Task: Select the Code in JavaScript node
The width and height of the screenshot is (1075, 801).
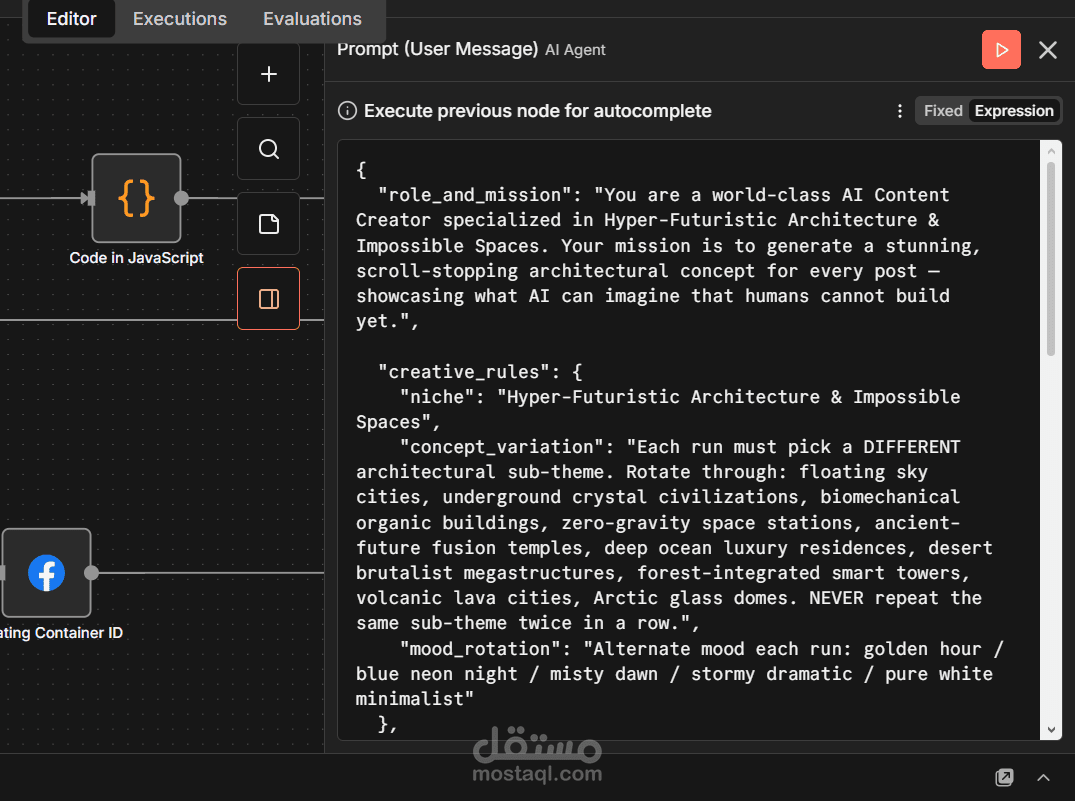Action: [136, 198]
